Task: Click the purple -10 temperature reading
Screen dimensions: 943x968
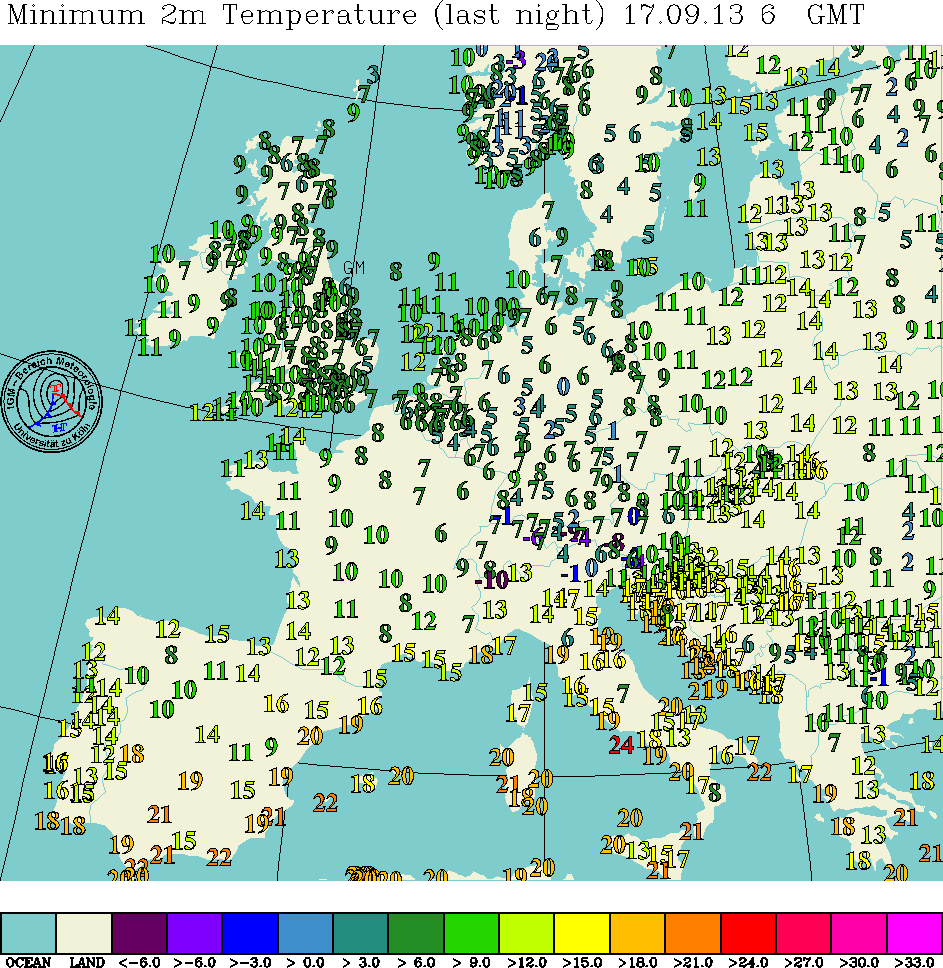Action: coord(490,579)
